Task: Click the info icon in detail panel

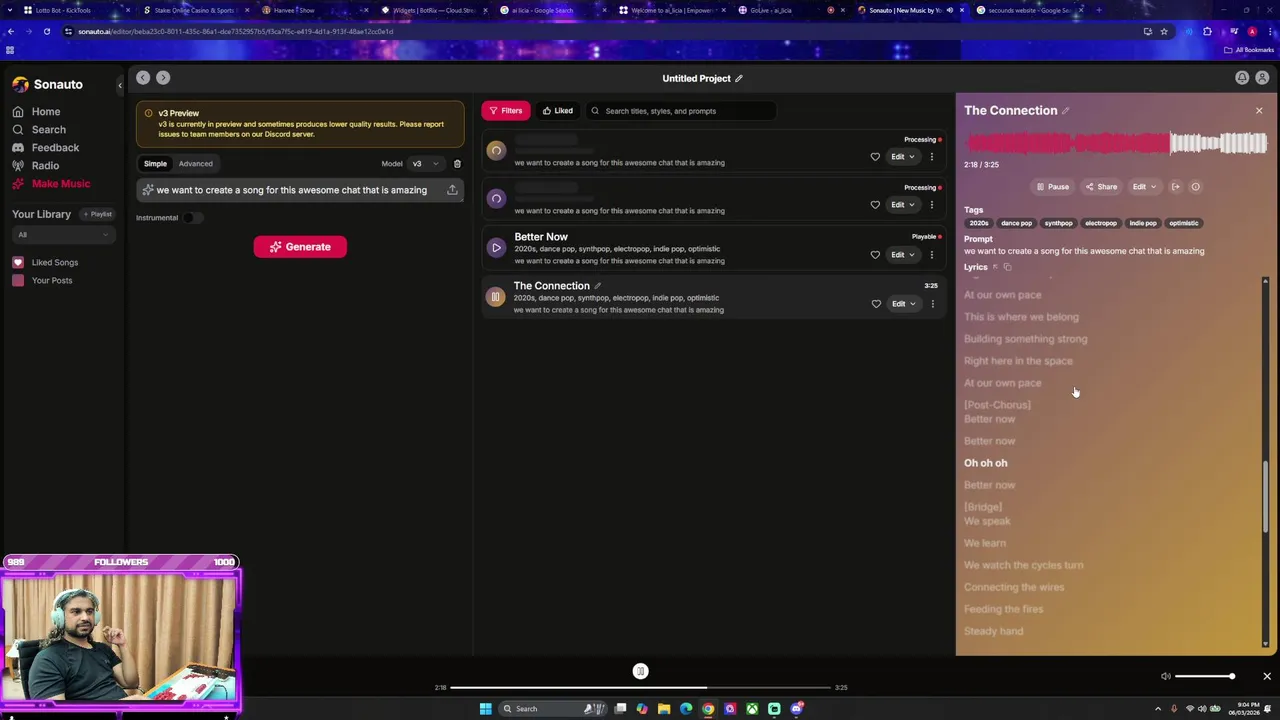Action: [x=1195, y=187]
